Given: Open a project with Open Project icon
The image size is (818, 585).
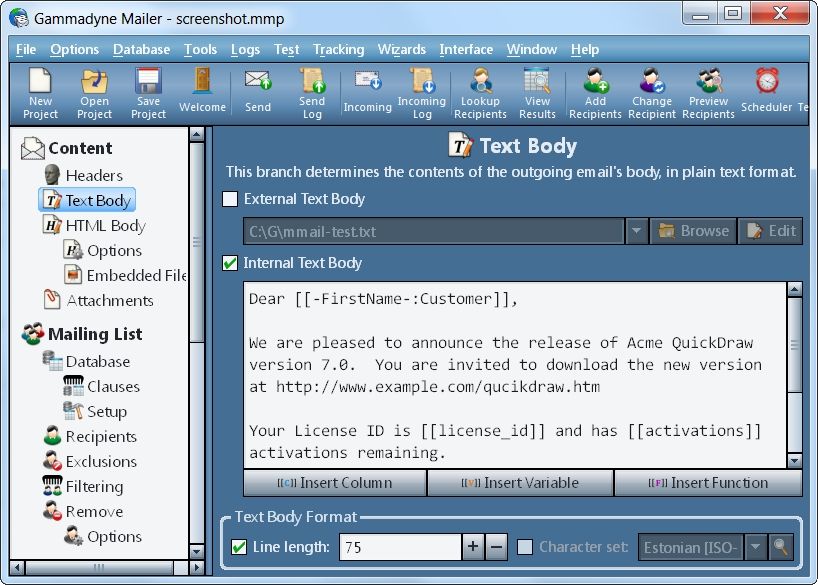Looking at the screenshot, I should (x=94, y=94).
